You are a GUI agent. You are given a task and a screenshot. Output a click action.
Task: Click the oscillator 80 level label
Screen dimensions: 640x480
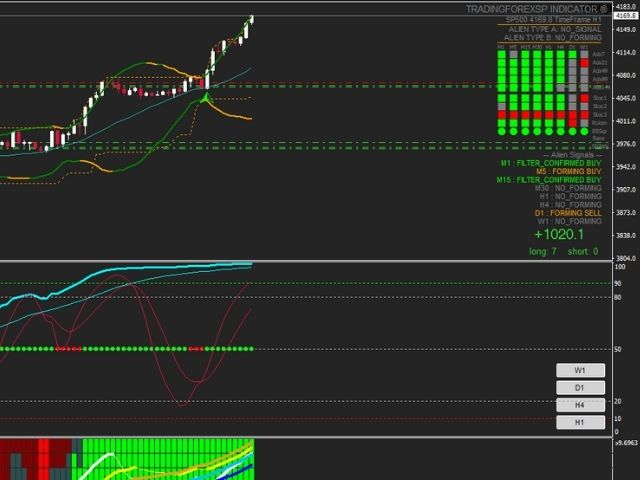618,298
